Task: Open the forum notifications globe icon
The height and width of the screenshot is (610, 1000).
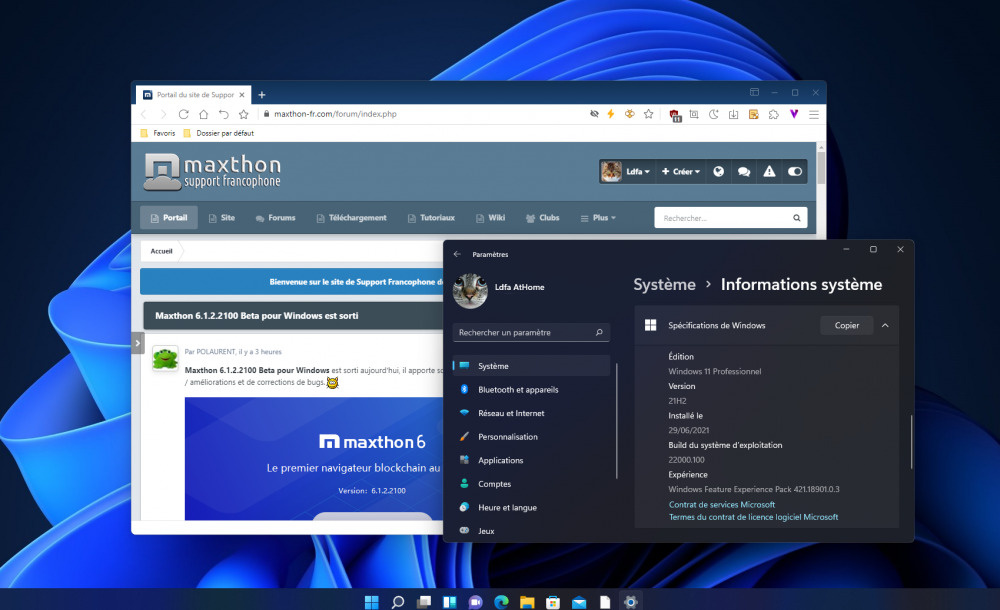Action: pyautogui.click(x=718, y=172)
